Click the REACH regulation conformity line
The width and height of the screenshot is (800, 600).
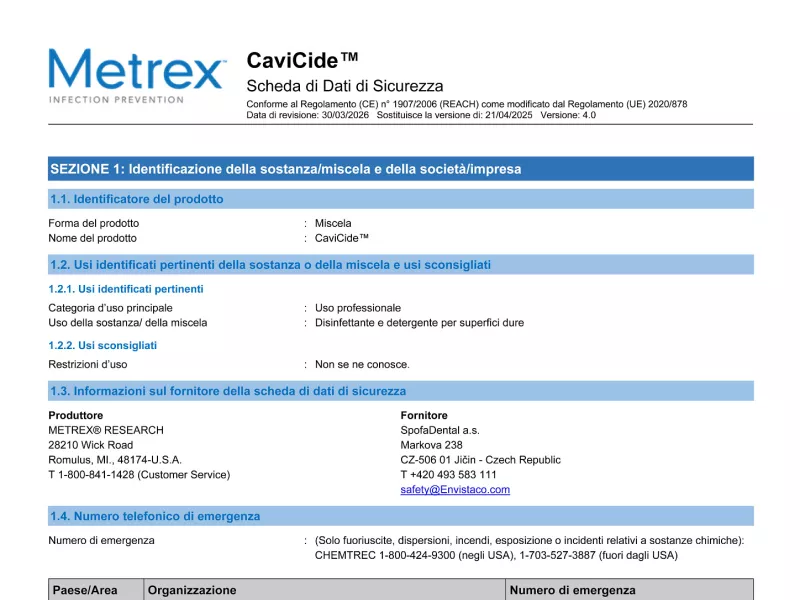[466, 104]
